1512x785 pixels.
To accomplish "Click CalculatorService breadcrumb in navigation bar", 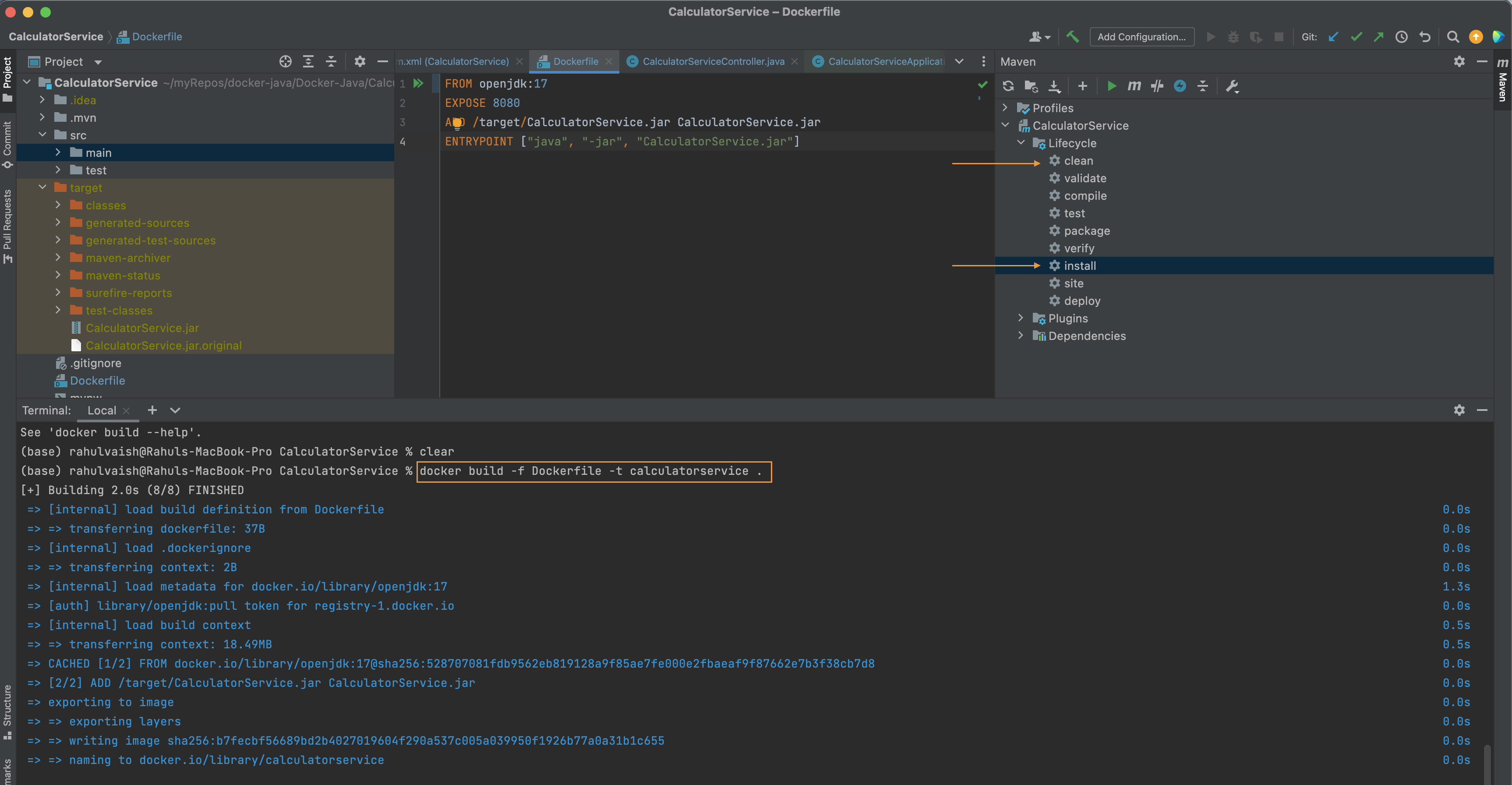I will point(56,36).
